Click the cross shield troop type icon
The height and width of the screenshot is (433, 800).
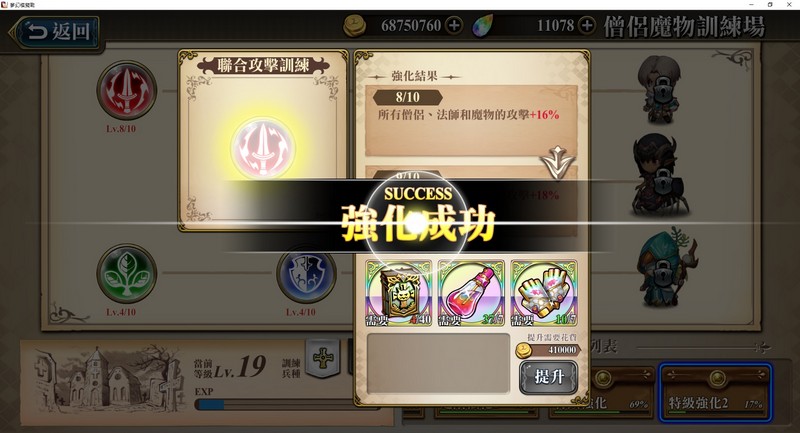(323, 359)
